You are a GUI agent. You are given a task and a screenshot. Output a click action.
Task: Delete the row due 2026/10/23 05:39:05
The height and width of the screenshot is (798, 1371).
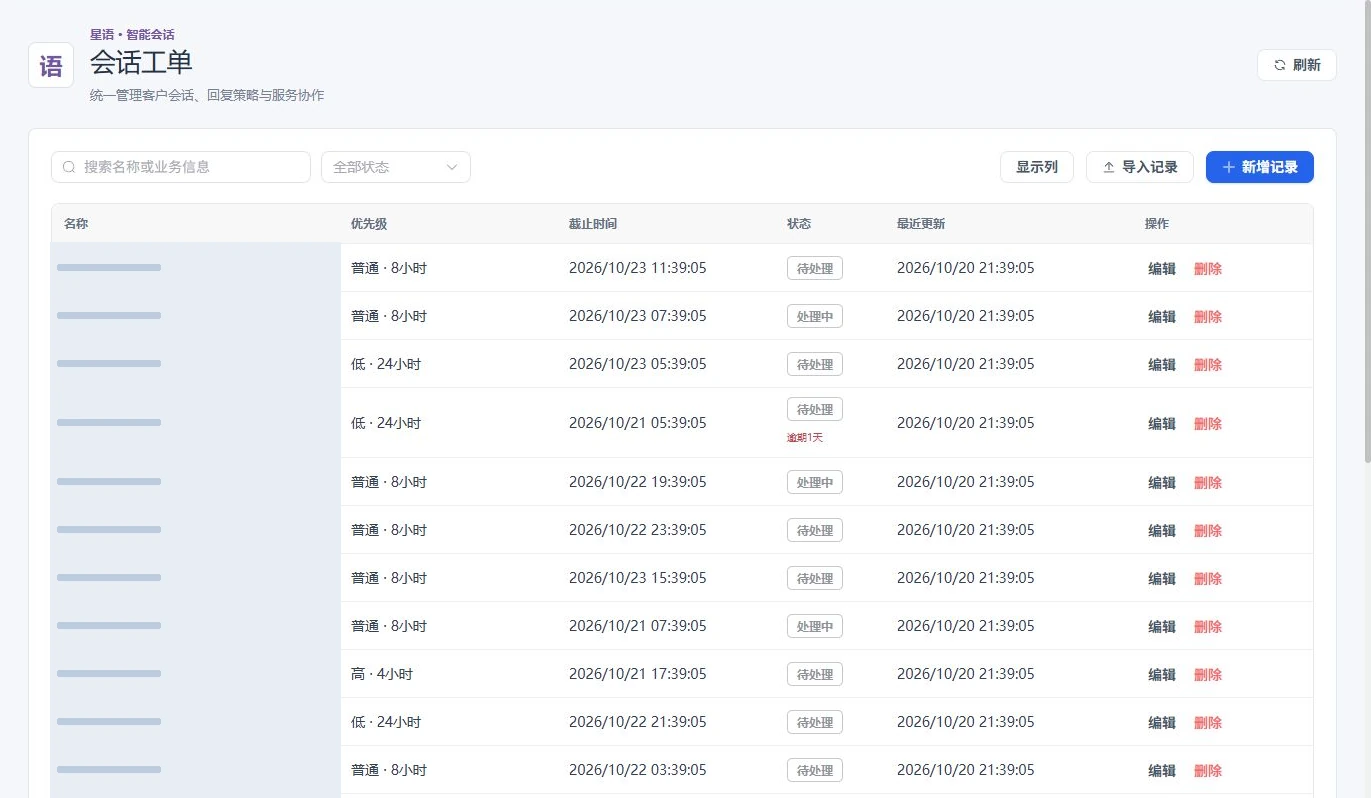coord(1208,365)
